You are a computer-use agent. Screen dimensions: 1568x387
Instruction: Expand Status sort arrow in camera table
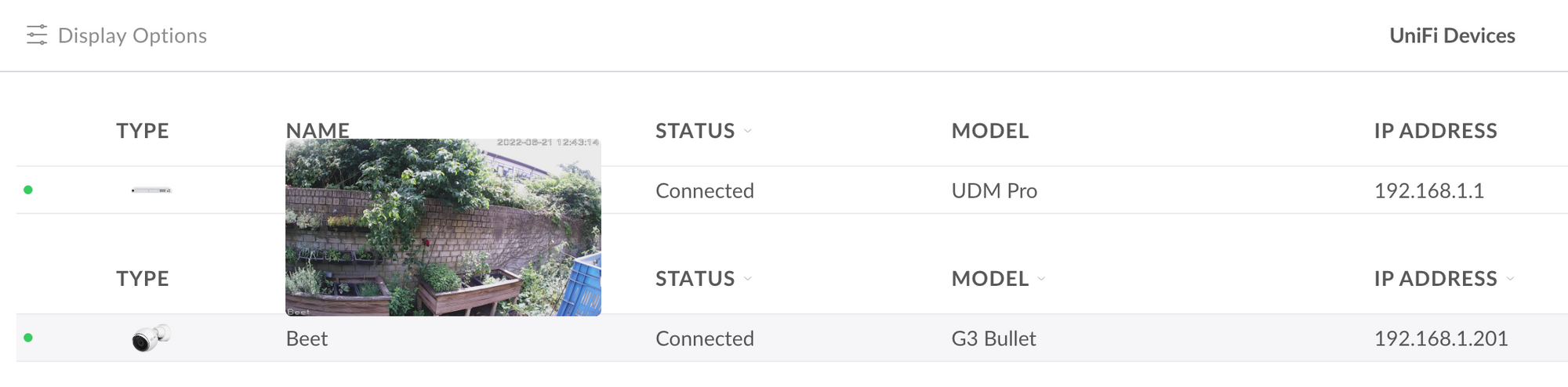(748, 279)
